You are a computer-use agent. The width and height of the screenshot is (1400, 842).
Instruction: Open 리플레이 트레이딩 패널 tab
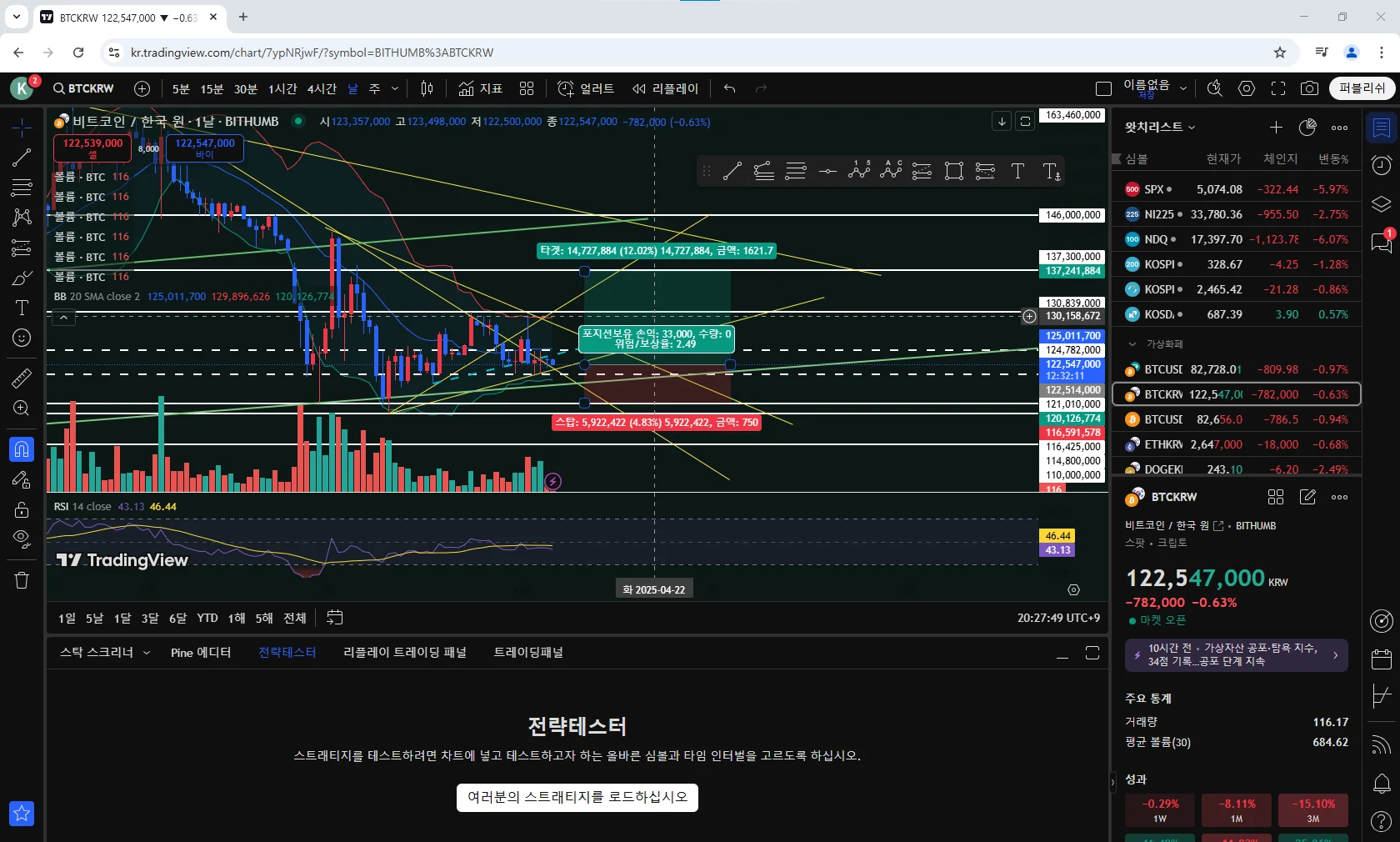405,653
